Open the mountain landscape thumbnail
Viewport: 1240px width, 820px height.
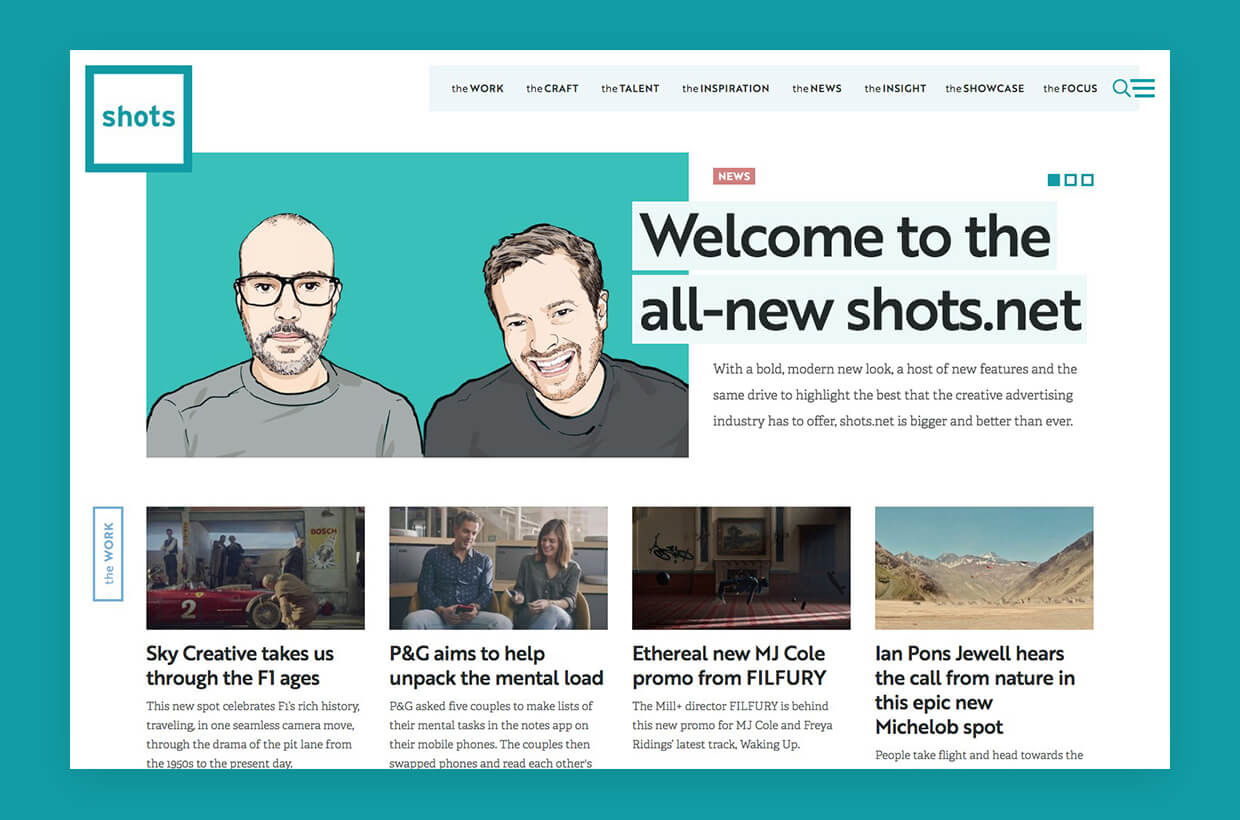(x=984, y=568)
